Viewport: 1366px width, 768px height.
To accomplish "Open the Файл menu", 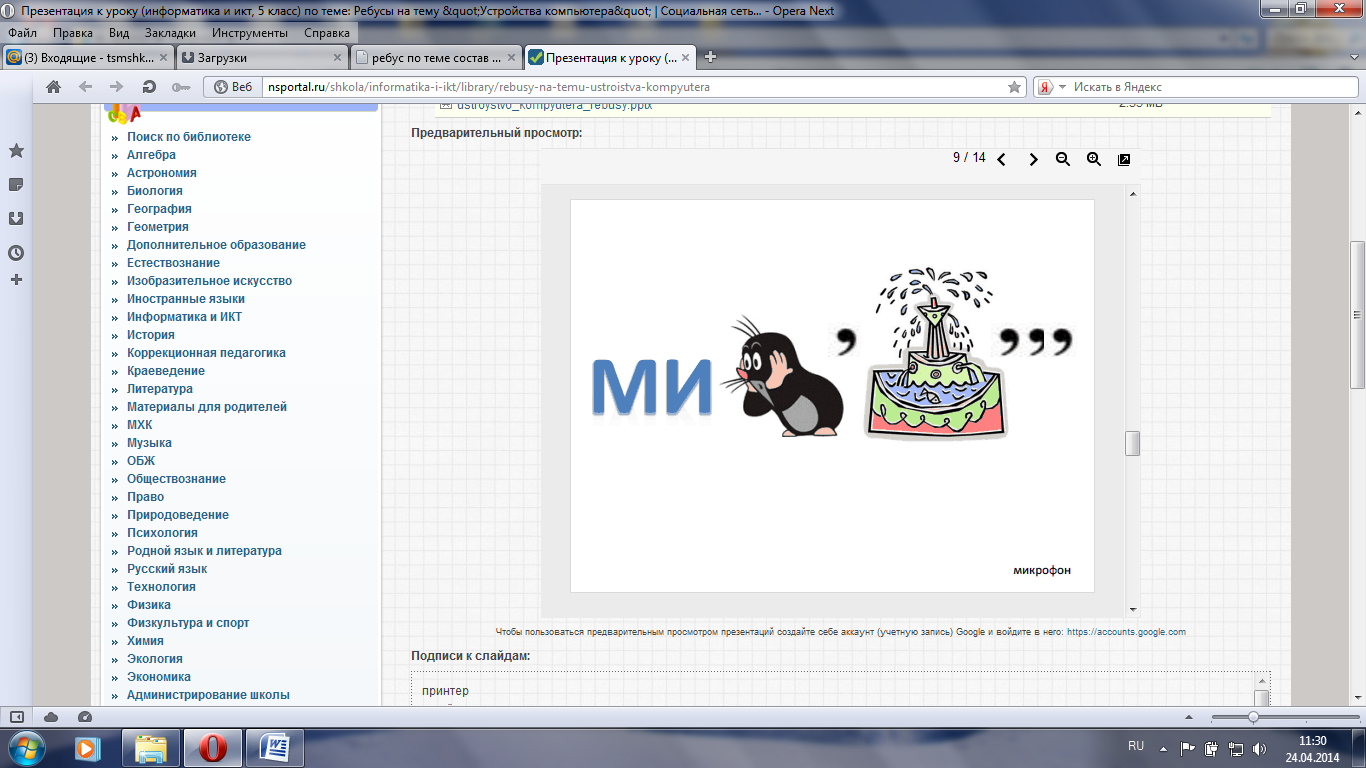I will (22, 32).
